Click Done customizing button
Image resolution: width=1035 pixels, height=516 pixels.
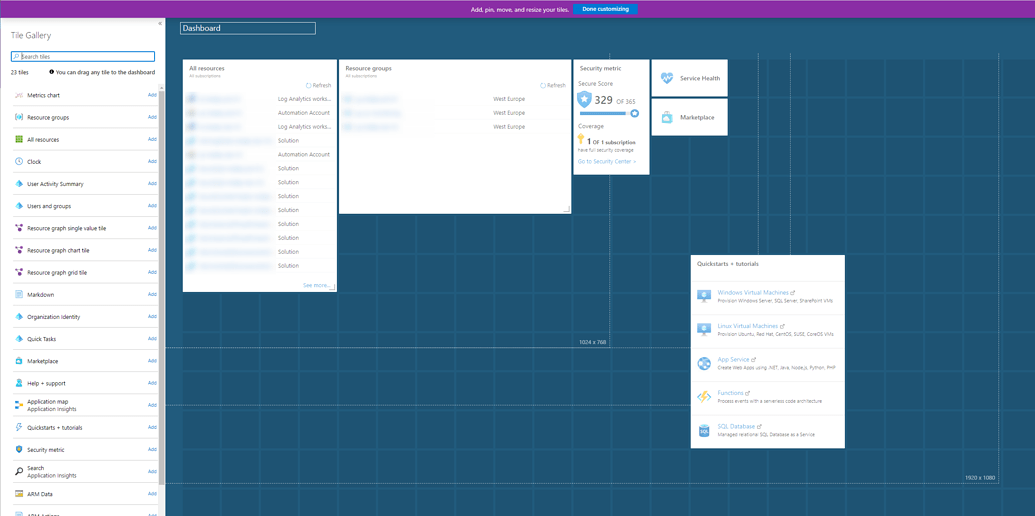point(605,9)
